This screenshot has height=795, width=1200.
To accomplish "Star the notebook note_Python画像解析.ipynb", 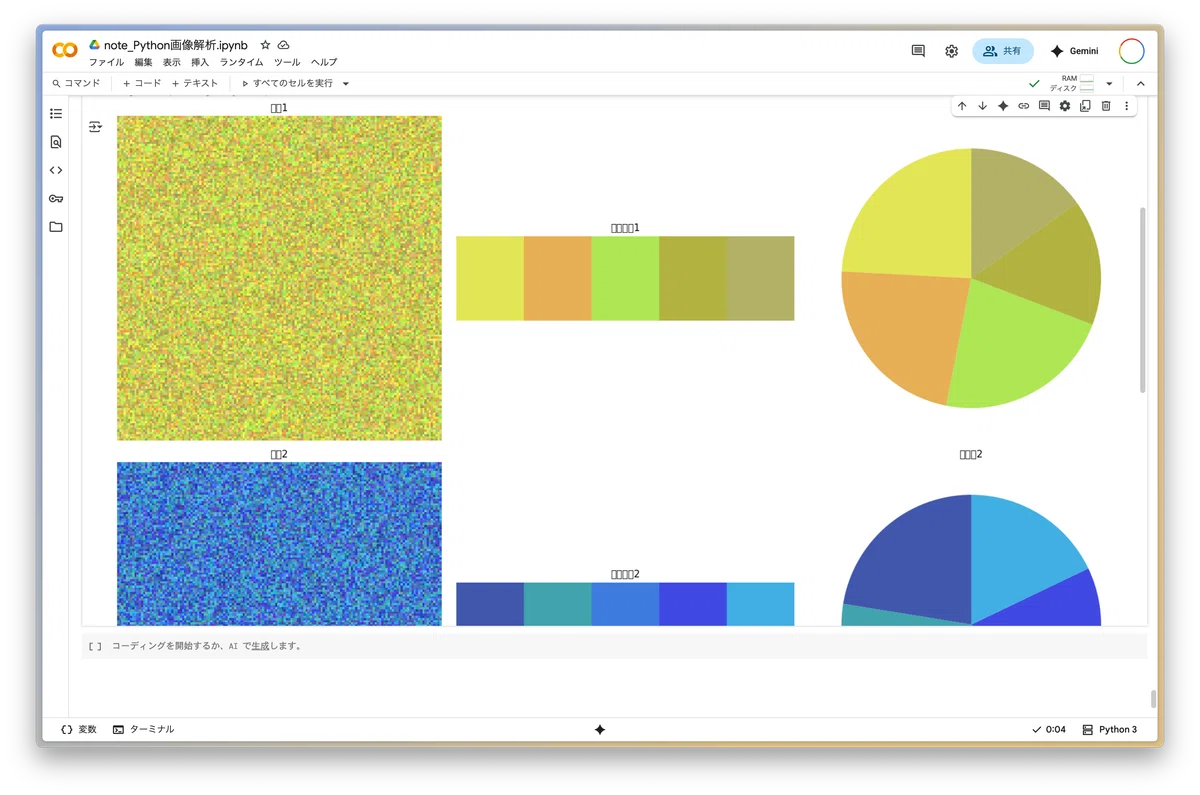I will tap(265, 45).
